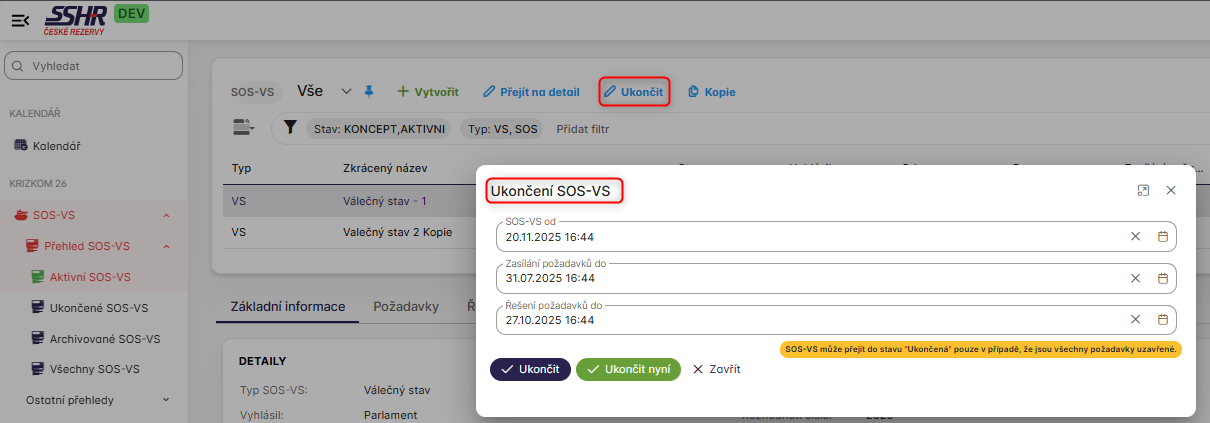The height and width of the screenshot is (423, 1210).
Task: Click the filter funnel icon
Action: click(x=290, y=128)
